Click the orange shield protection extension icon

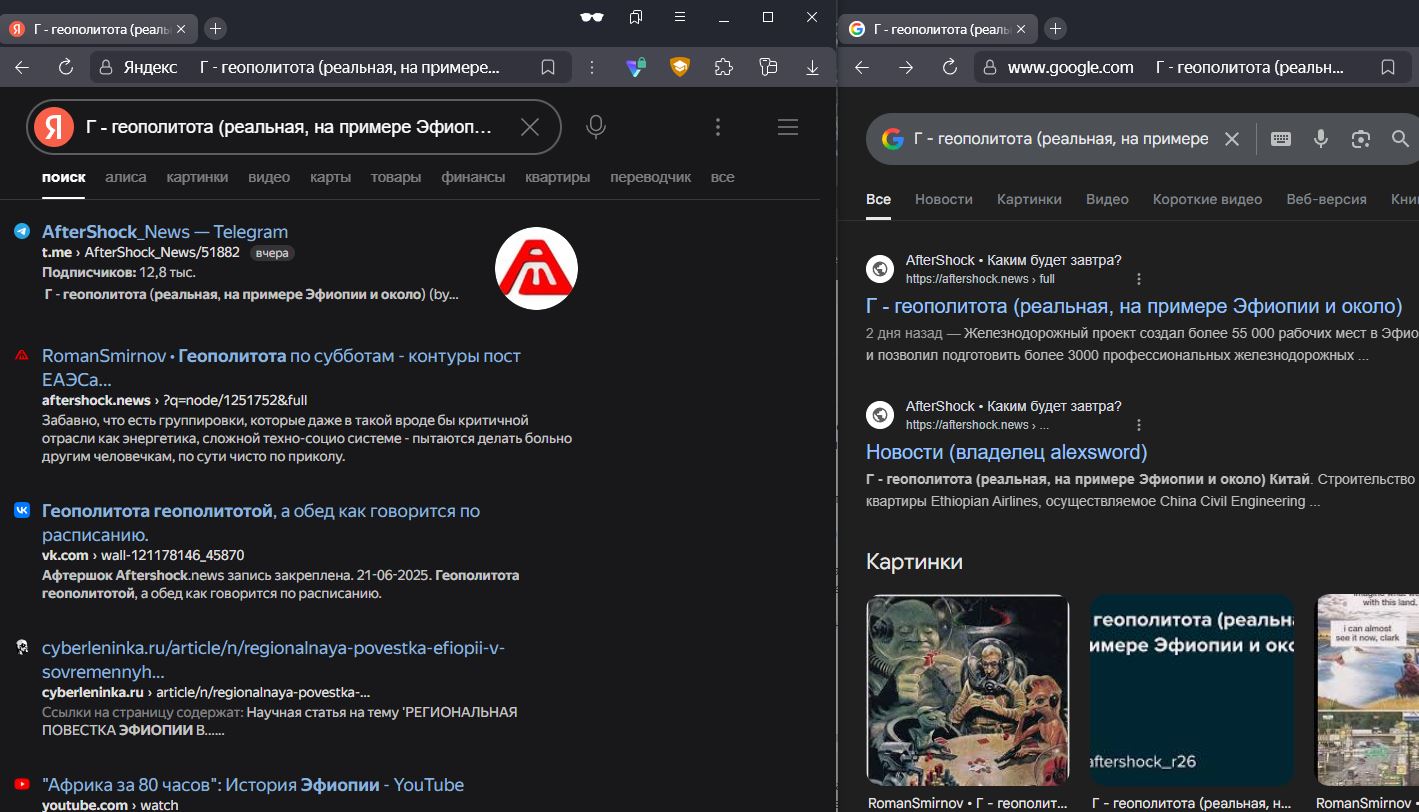[680, 67]
